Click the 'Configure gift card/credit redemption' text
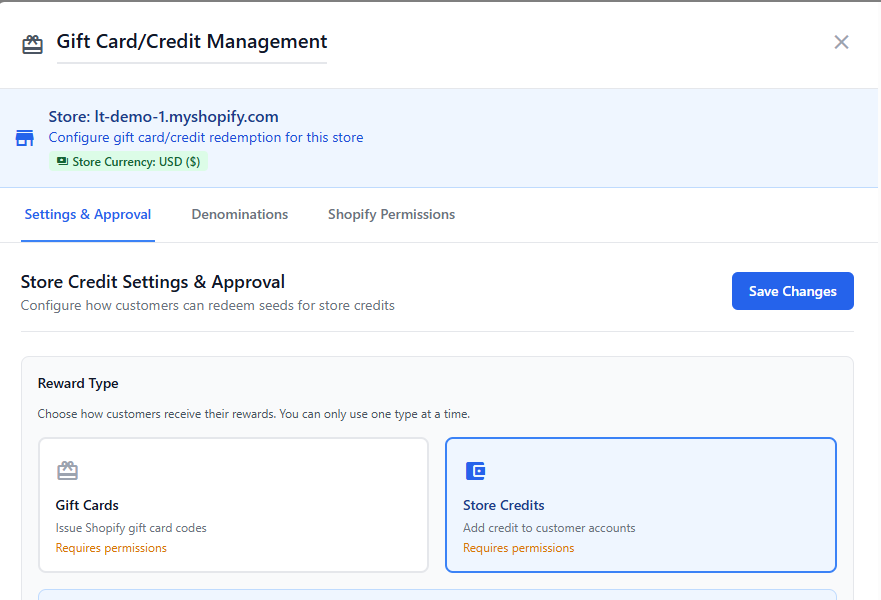 click(x=206, y=138)
